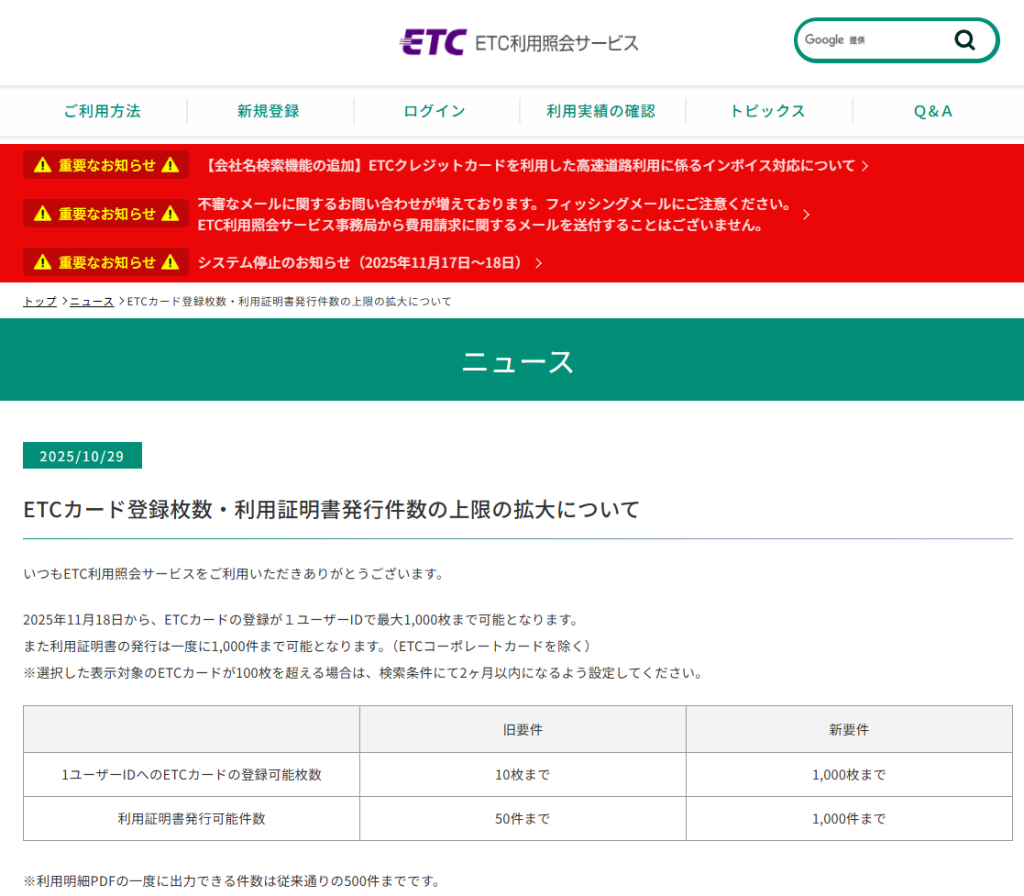Go to the ログイン page

(435, 111)
